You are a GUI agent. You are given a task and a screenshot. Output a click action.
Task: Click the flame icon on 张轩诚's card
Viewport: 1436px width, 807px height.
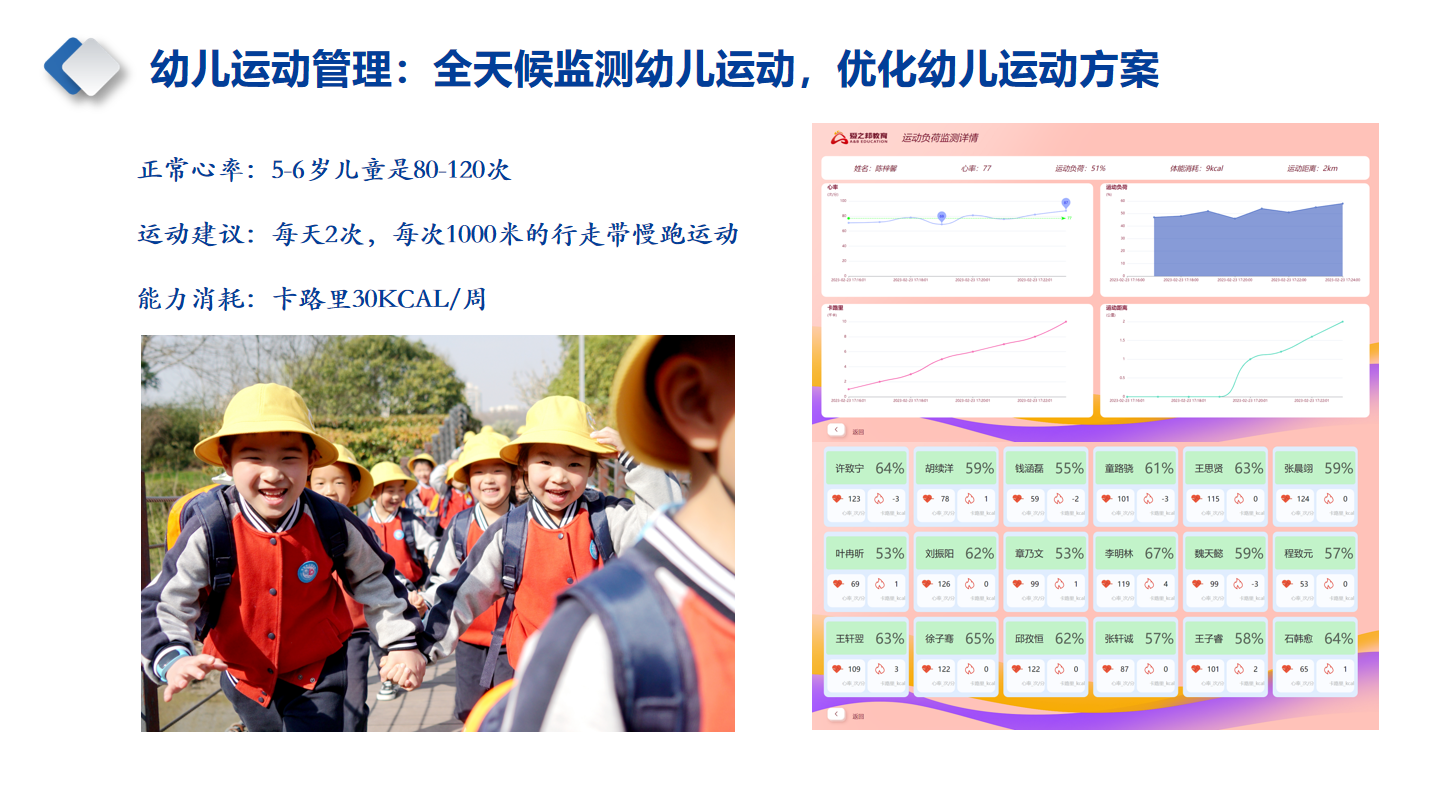coord(1150,669)
